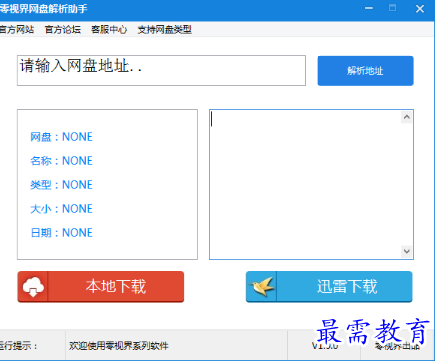Select the 网盘：NONE text

pyautogui.click(x=61, y=137)
